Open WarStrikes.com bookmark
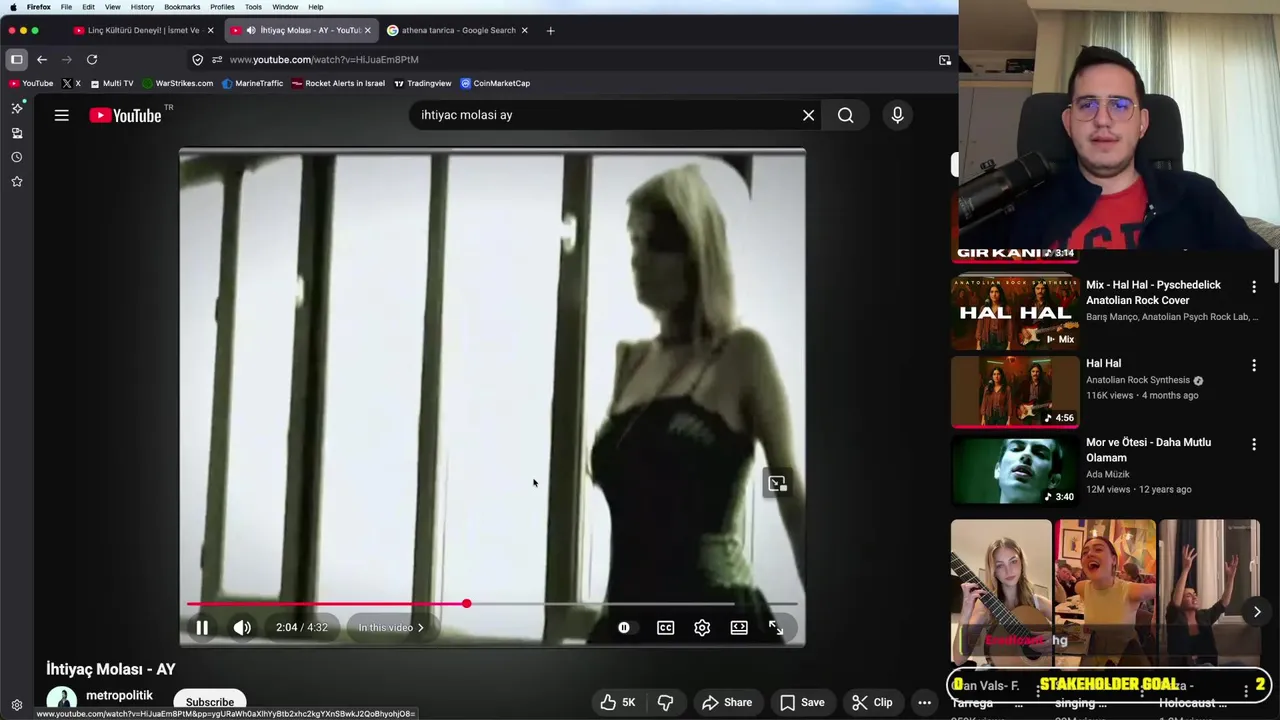This screenshot has height=720, width=1280. 178,84
